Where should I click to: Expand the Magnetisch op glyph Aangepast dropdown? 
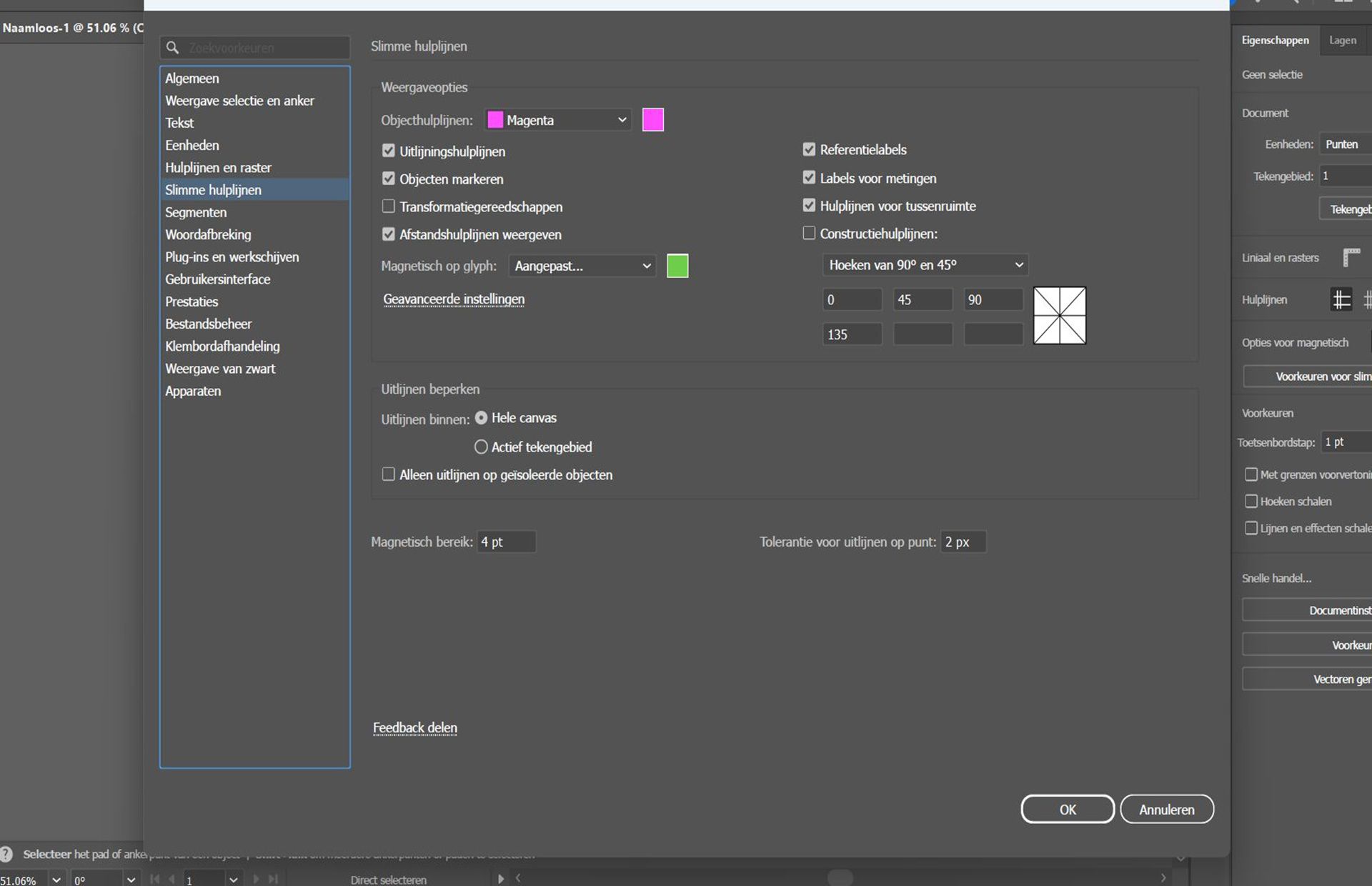(582, 266)
